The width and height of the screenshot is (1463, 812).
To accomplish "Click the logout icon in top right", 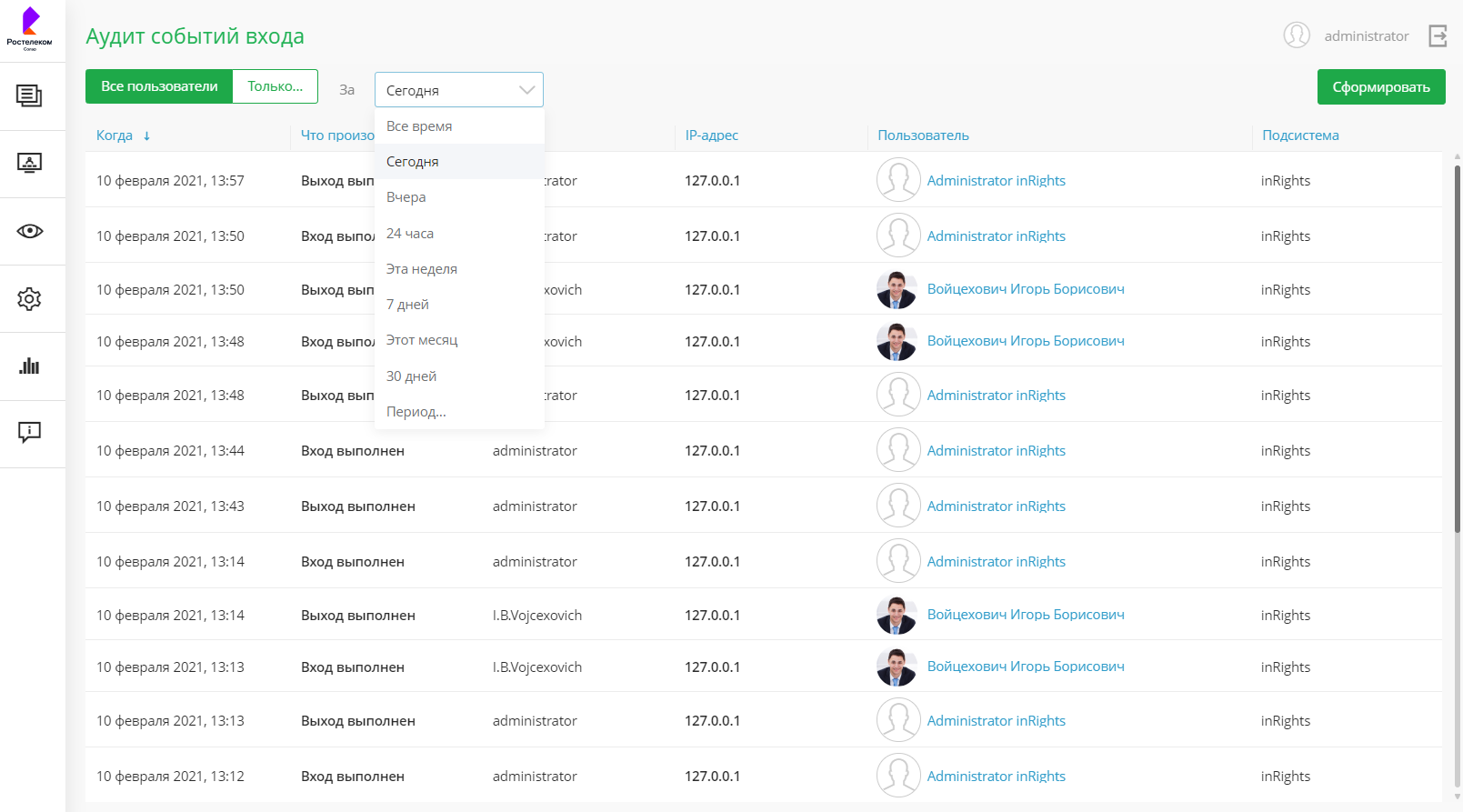I will [1438, 35].
